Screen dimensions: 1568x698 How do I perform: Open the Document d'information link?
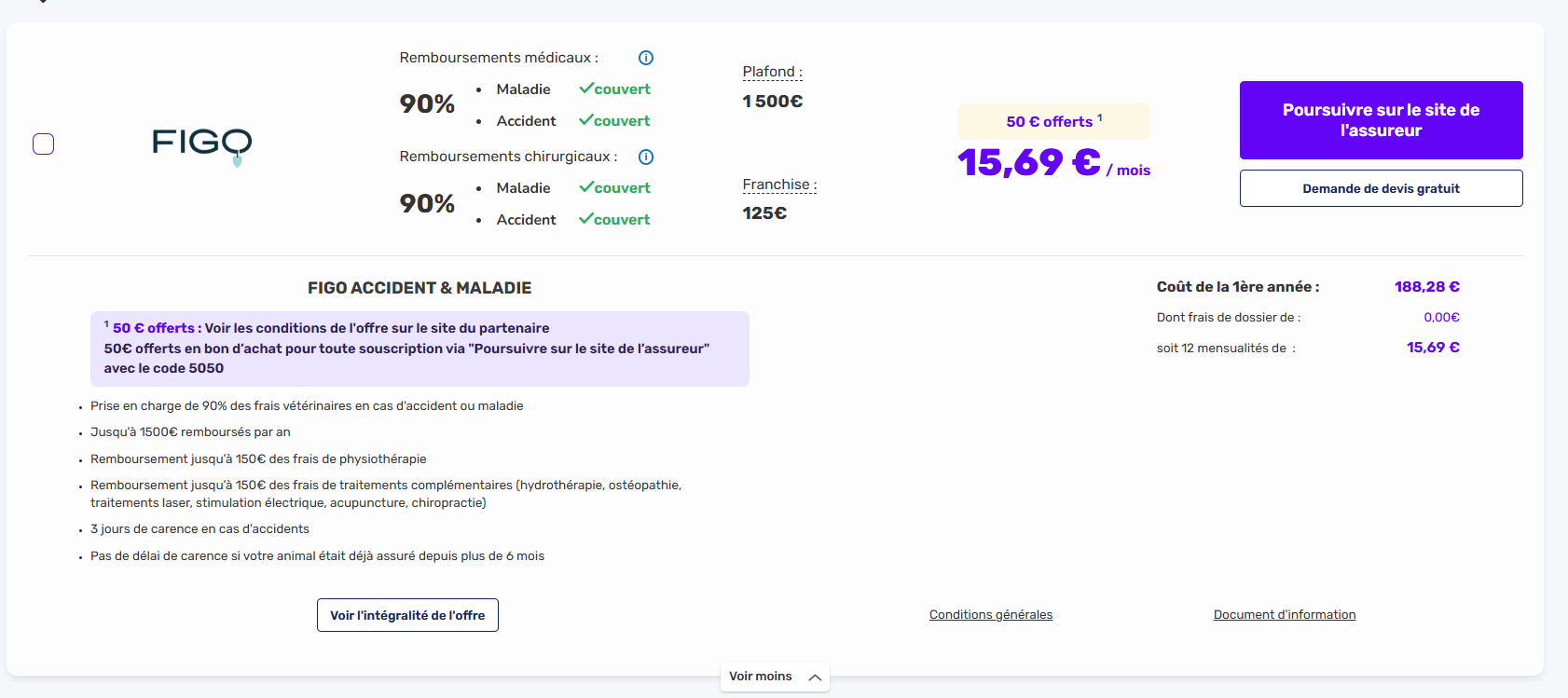coord(1285,614)
